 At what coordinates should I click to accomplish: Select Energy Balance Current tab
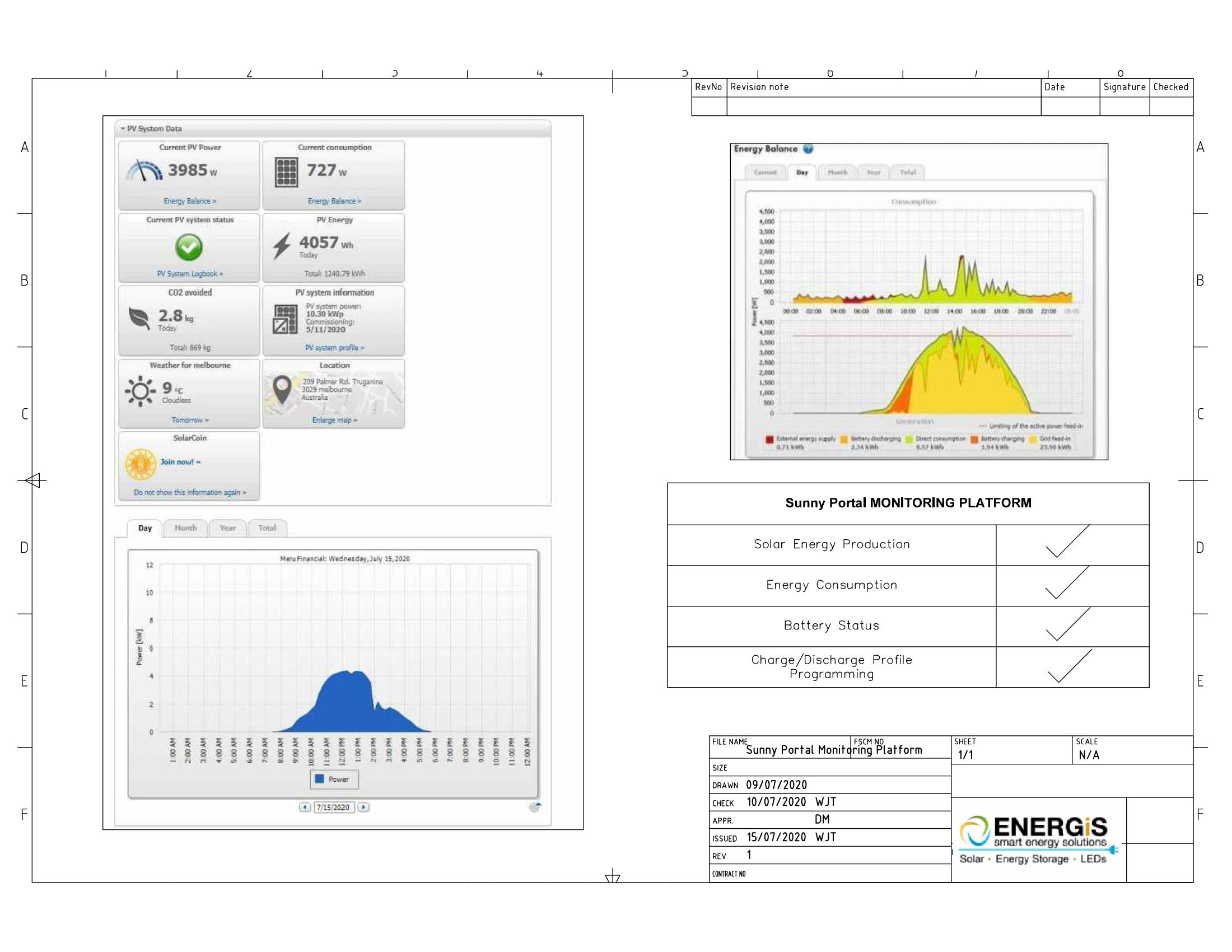pos(766,172)
